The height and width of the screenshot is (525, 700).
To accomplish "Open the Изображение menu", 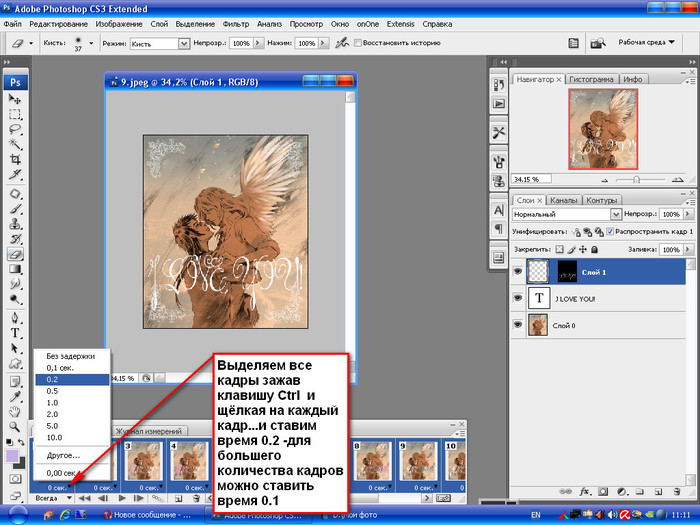I will coord(119,24).
